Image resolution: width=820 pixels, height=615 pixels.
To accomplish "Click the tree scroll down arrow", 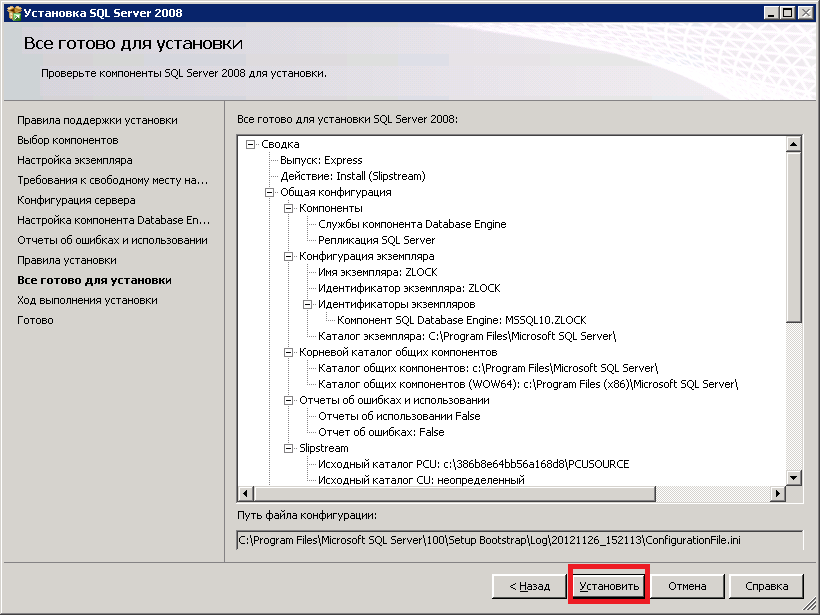I will [x=794, y=478].
